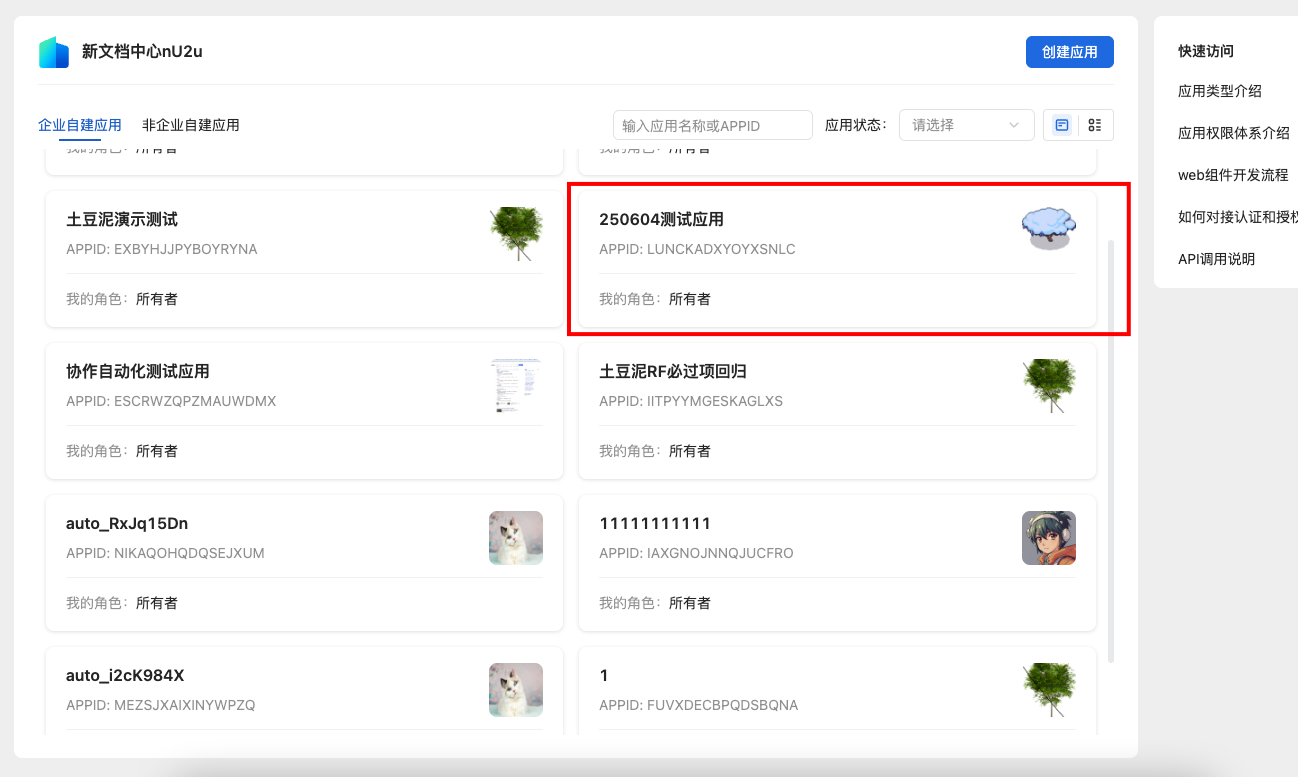Image resolution: width=1298 pixels, height=777 pixels.
Task: Click anime avatar icon of 11111111111 app
Action: point(1048,538)
